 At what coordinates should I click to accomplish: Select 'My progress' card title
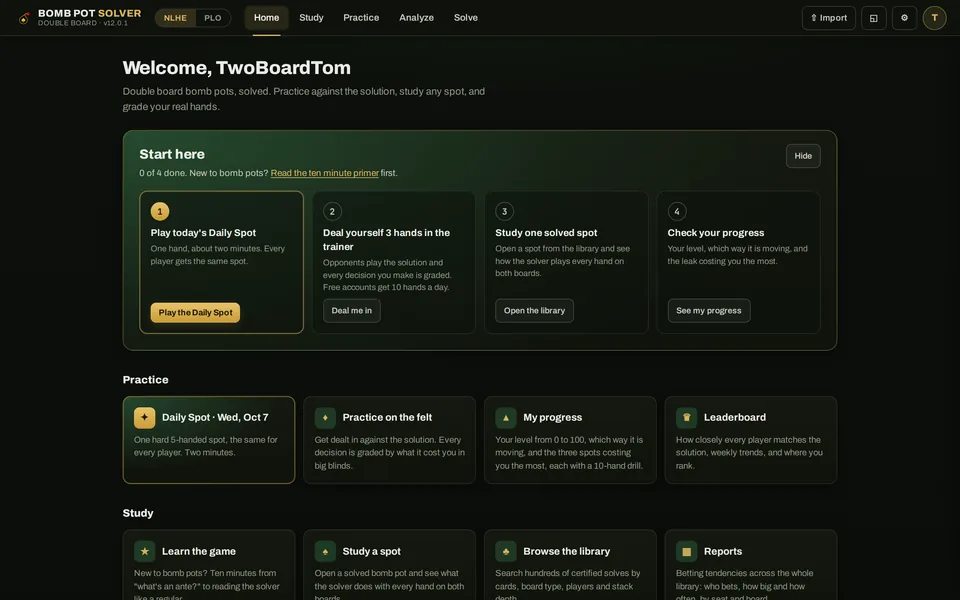pos(552,418)
